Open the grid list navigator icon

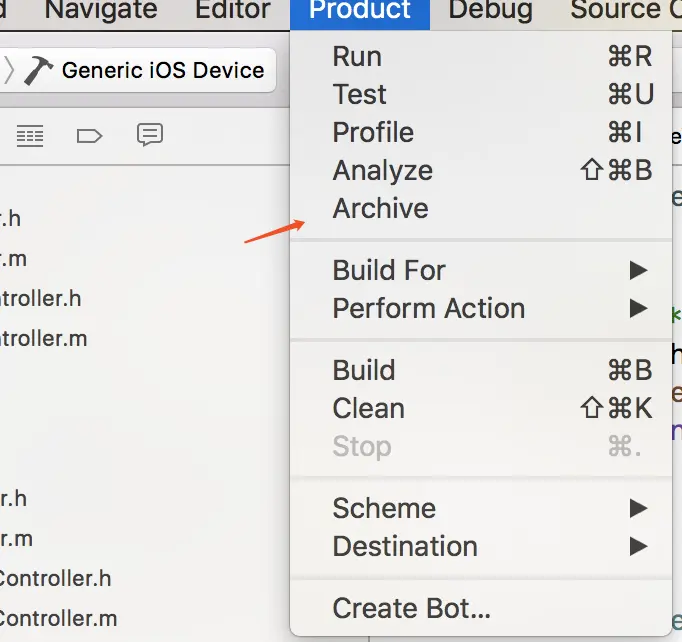30,136
